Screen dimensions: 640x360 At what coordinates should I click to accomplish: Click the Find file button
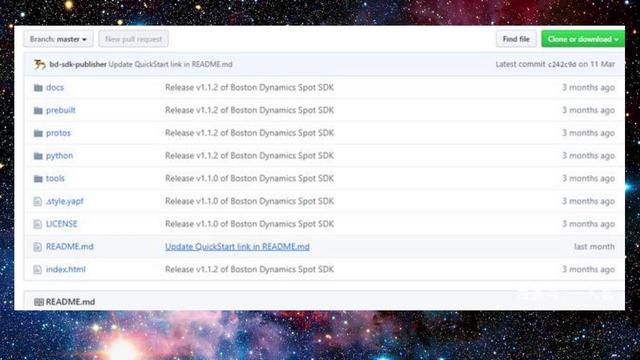[516, 39]
